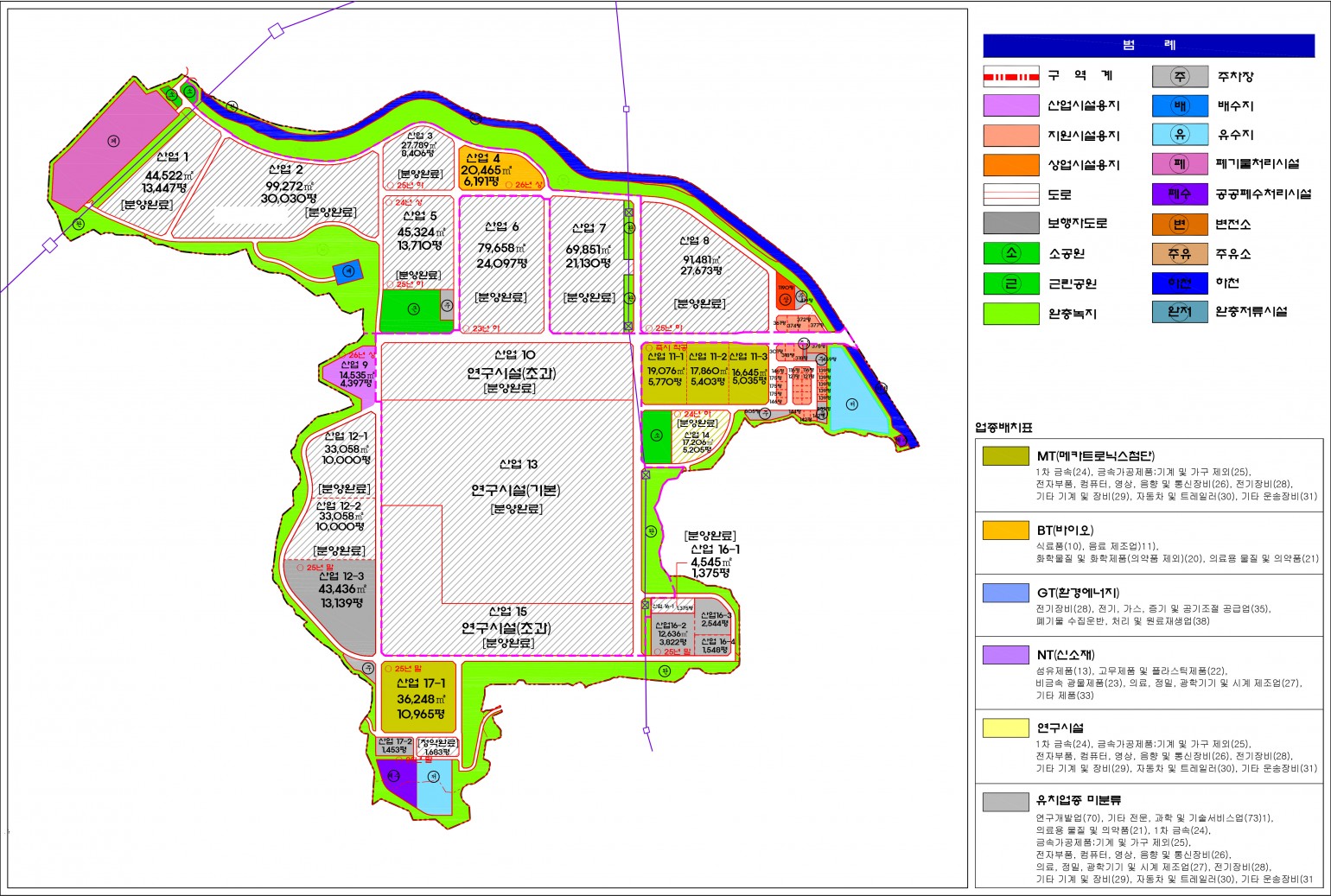
Task: Select the green 소공원 legend icon
Action: [1011, 254]
